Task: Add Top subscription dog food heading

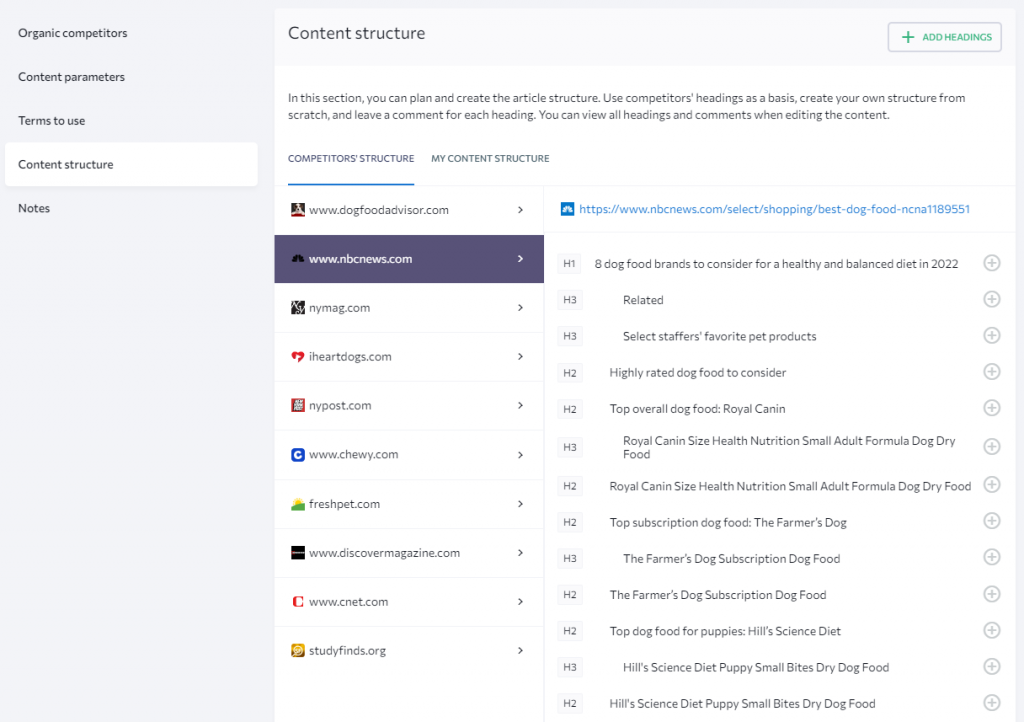Action: click(991, 521)
